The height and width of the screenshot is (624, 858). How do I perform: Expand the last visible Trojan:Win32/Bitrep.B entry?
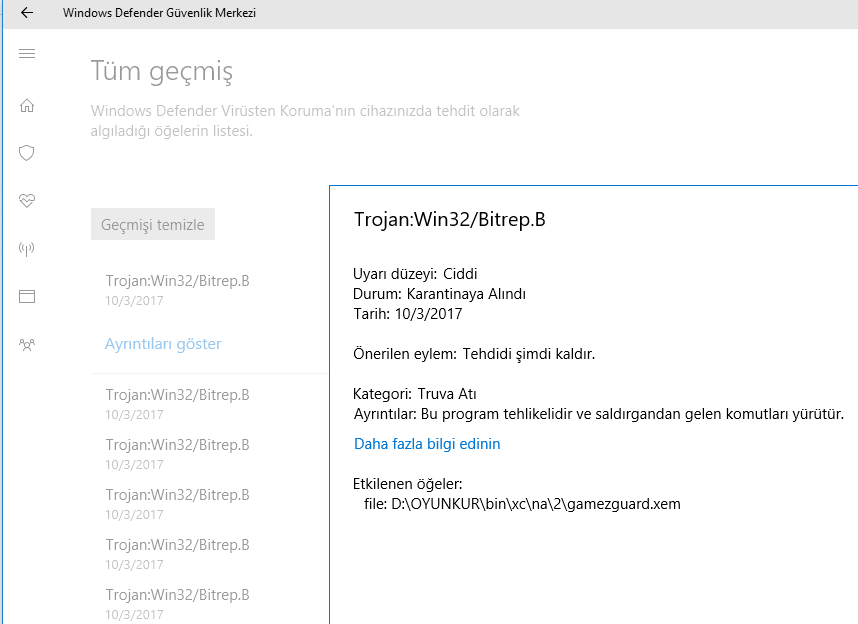(x=177, y=604)
